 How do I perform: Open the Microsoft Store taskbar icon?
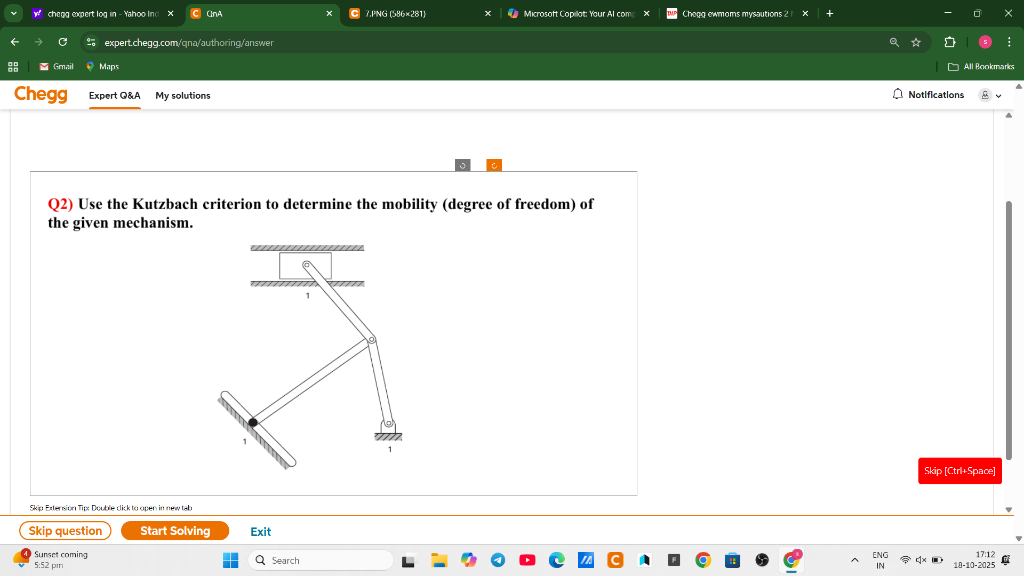[x=733, y=560]
